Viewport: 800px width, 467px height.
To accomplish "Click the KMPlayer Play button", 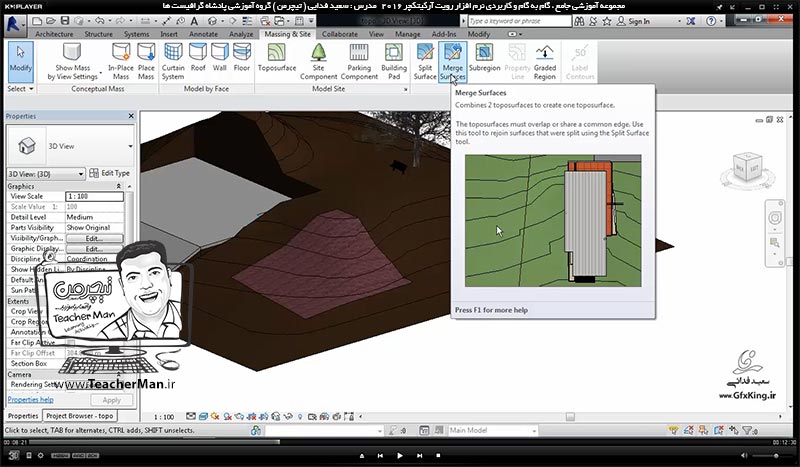I will pos(400,456).
